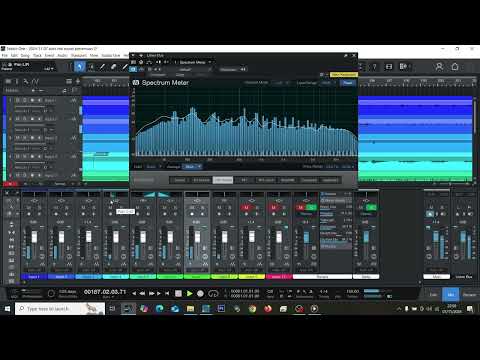Close the Spectrum Meter plugin window
The width and height of the screenshot is (480, 360).
pos(354,55)
